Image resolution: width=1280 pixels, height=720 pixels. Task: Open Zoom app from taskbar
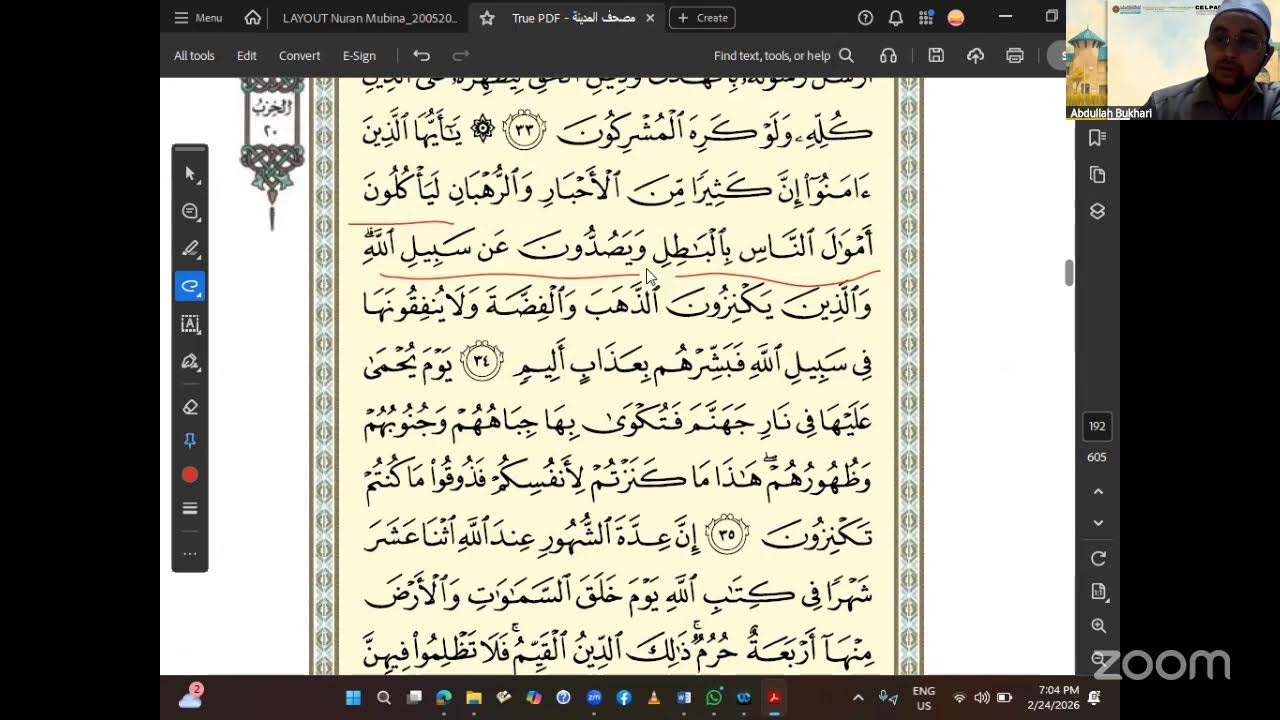coord(594,698)
